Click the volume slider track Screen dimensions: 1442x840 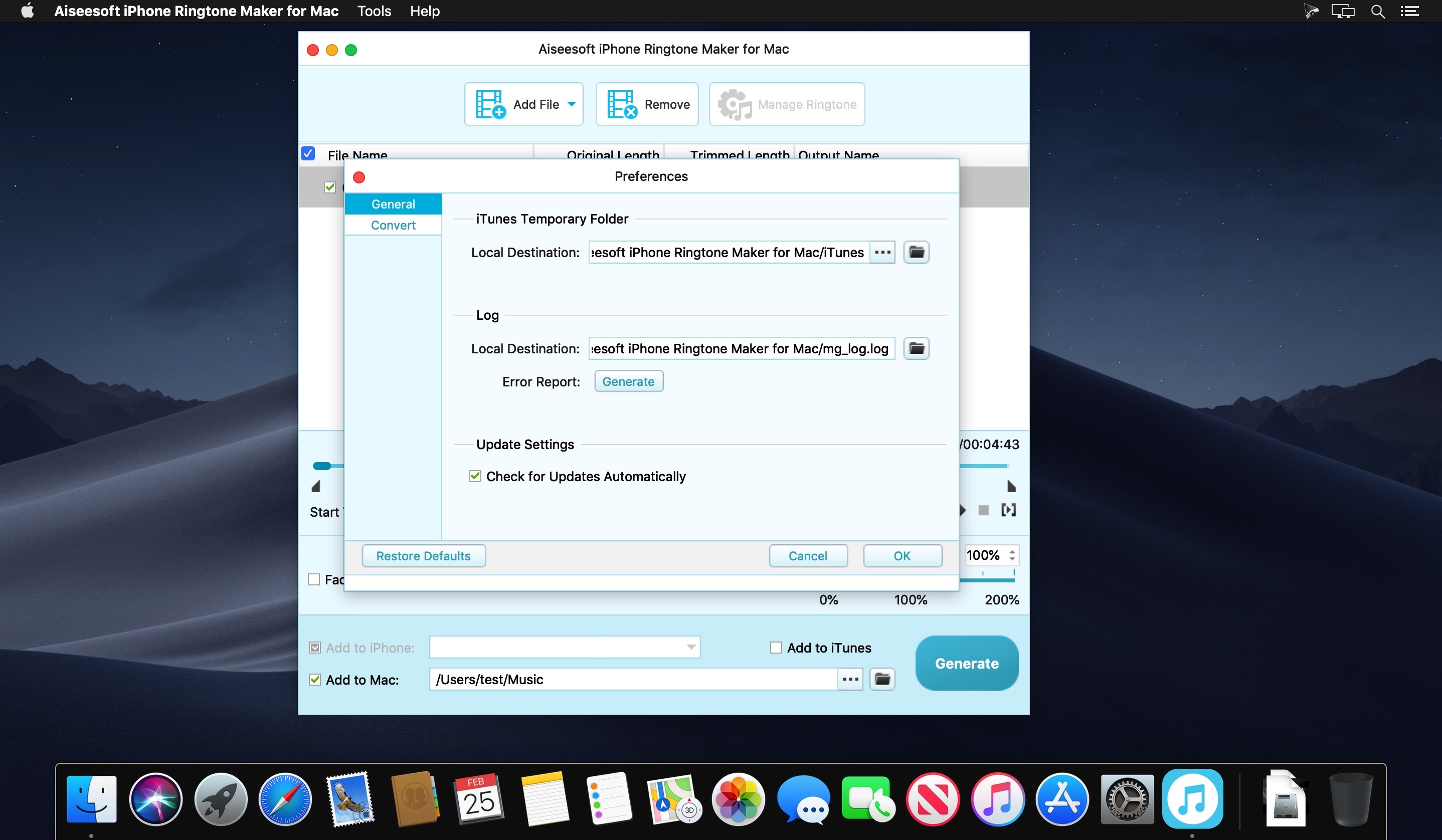[987, 580]
